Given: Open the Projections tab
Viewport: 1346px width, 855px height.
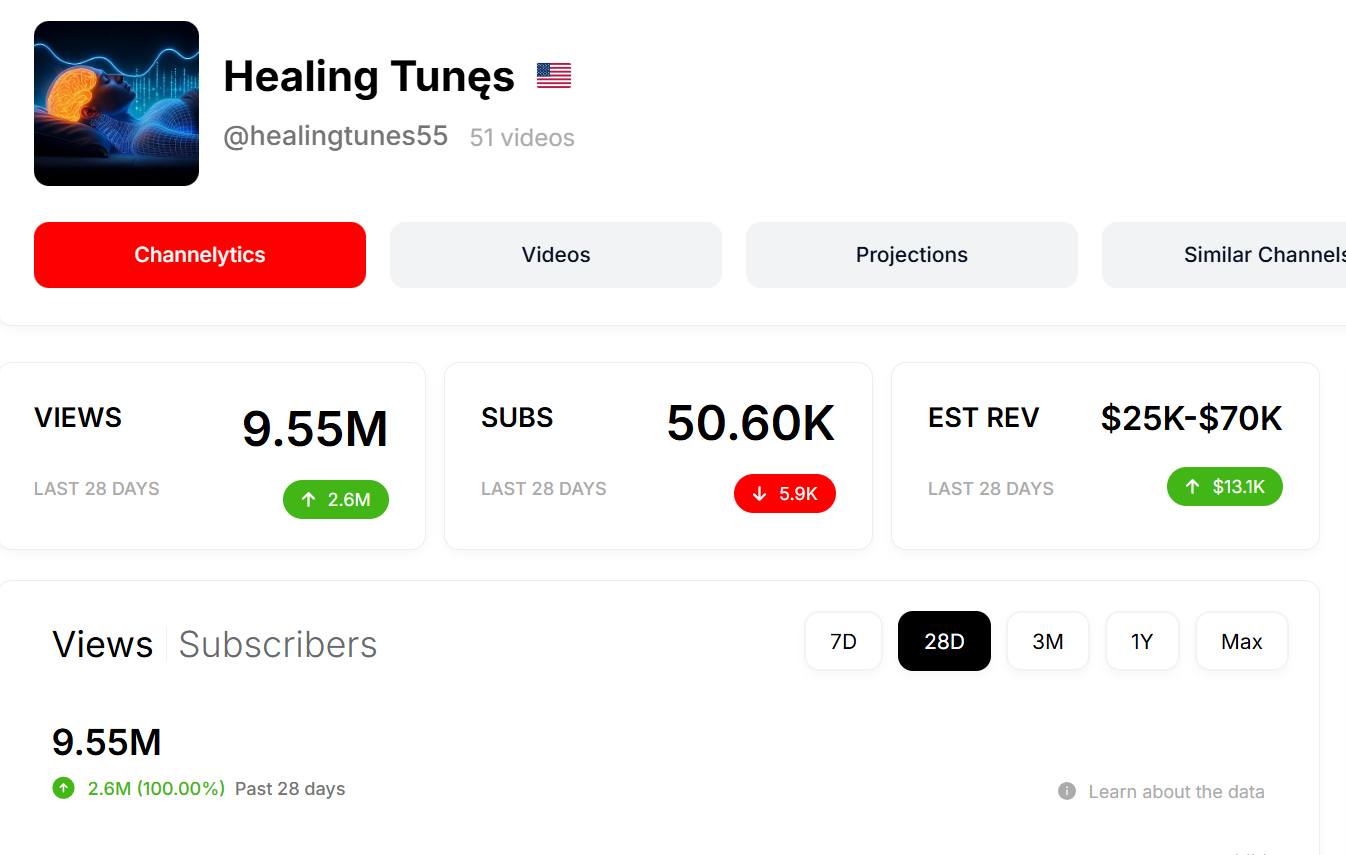Looking at the screenshot, I should click(912, 255).
